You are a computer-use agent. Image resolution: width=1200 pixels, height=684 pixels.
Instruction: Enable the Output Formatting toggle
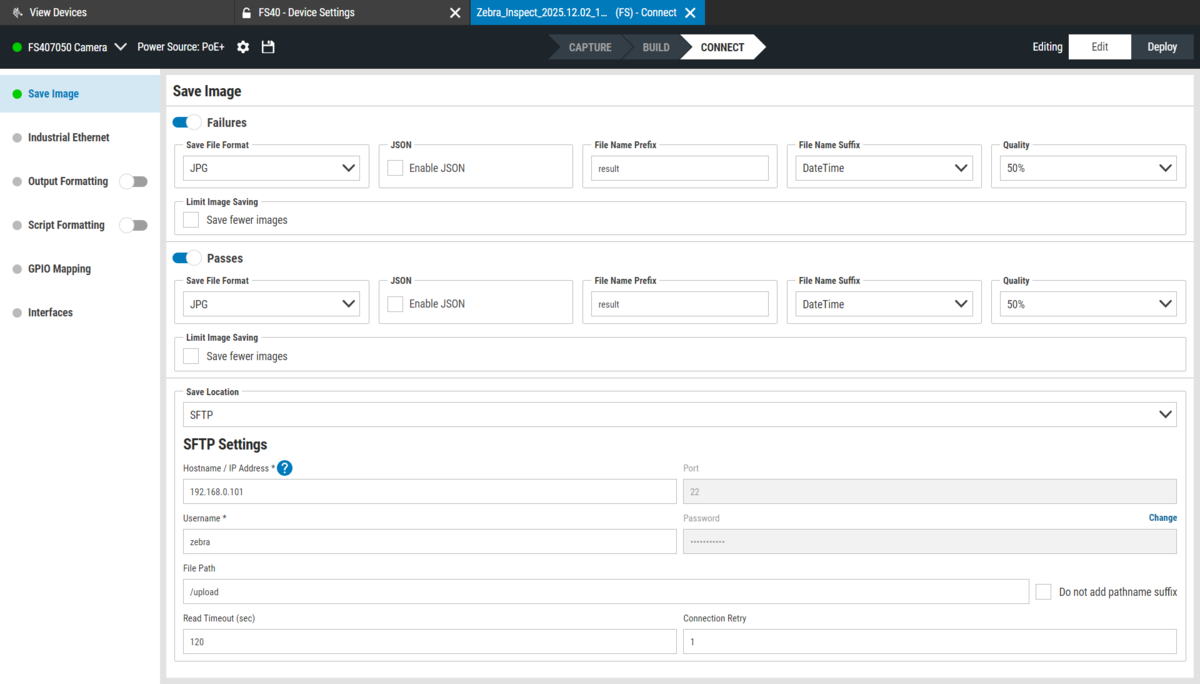coord(133,181)
